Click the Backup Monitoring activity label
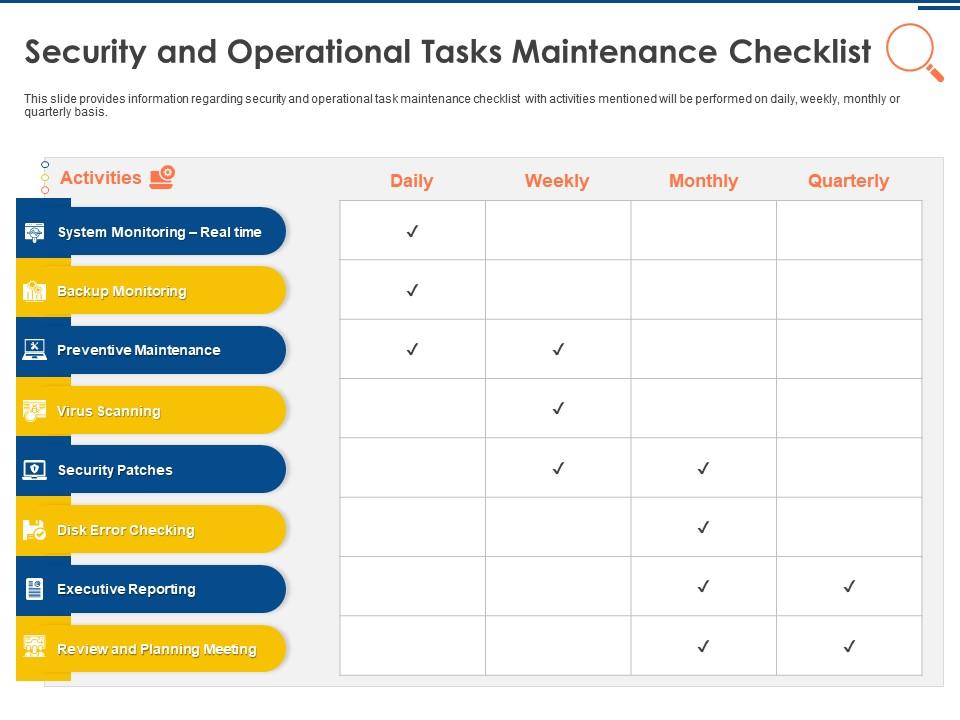This screenshot has height=720, width=960. click(122, 291)
